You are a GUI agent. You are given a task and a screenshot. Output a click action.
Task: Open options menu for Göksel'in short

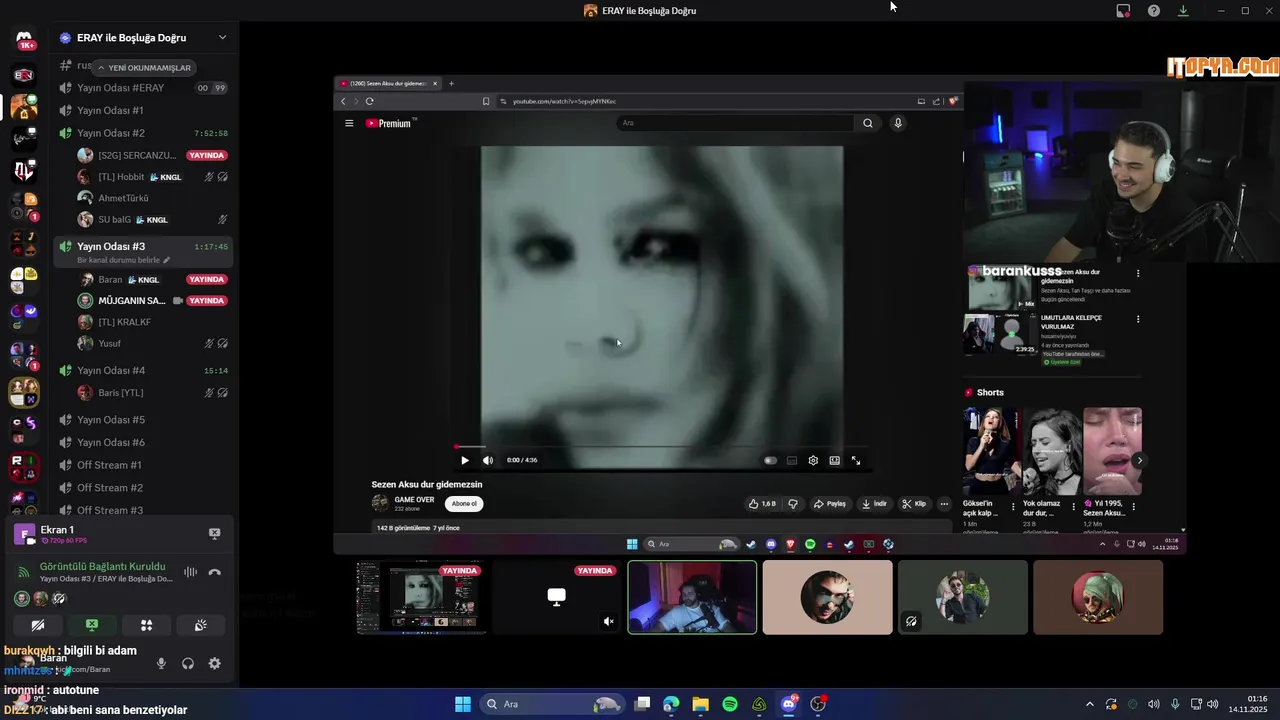tap(1013, 506)
